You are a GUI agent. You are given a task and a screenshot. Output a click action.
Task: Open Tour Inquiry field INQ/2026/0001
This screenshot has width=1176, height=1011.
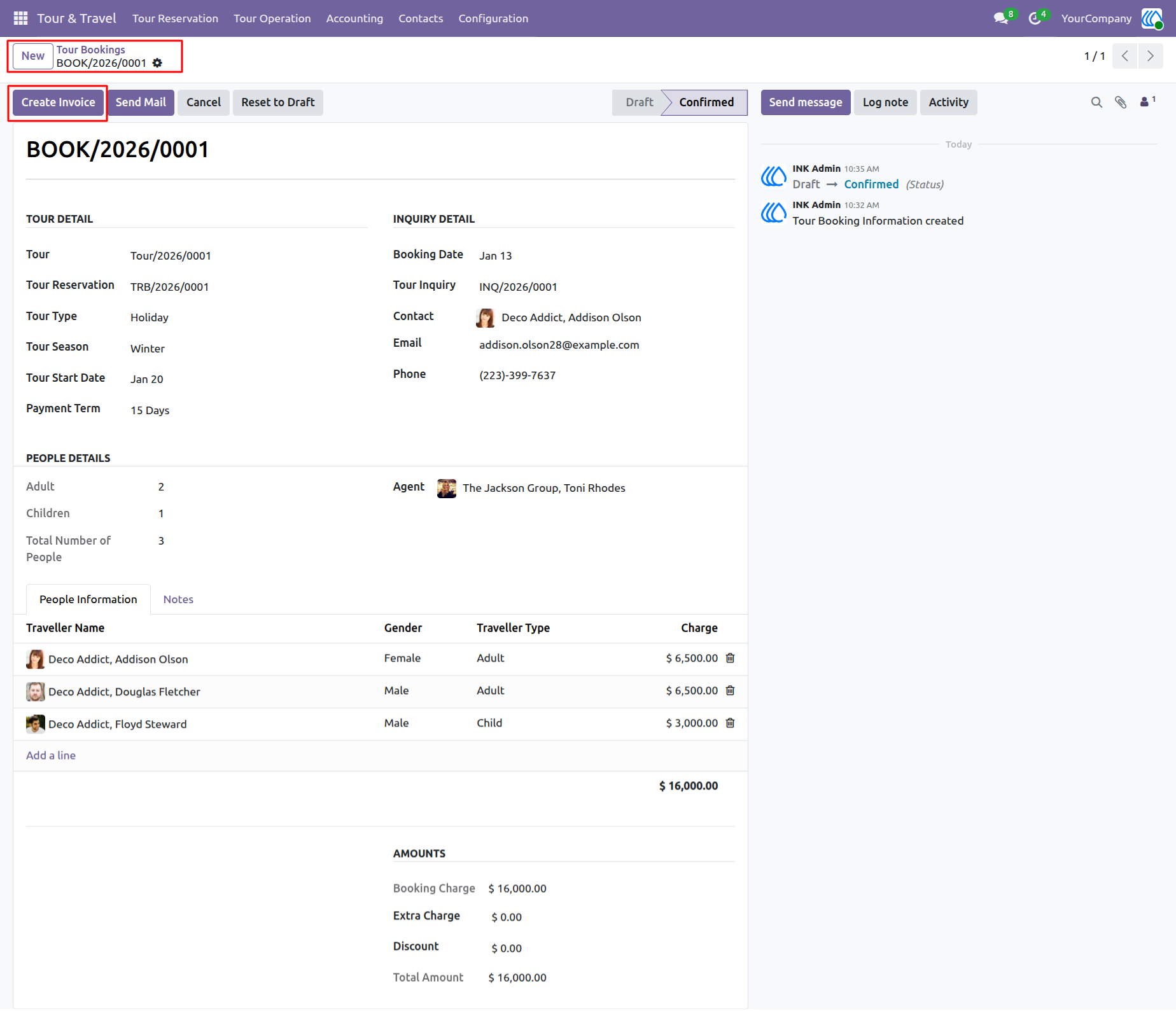click(518, 287)
